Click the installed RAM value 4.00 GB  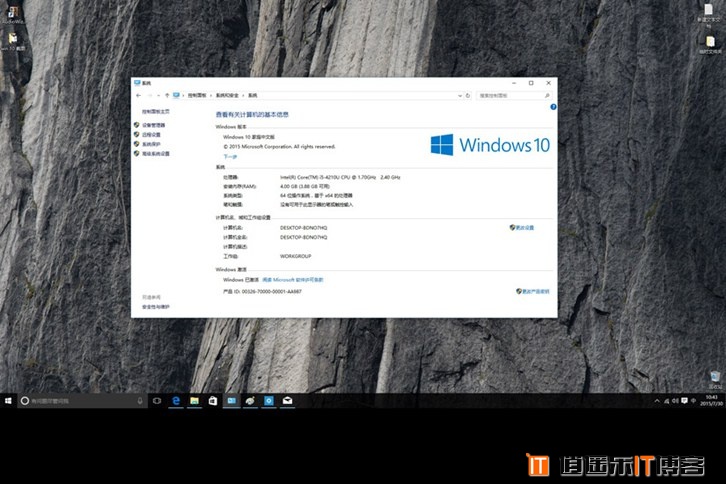pyautogui.click(x=305, y=187)
